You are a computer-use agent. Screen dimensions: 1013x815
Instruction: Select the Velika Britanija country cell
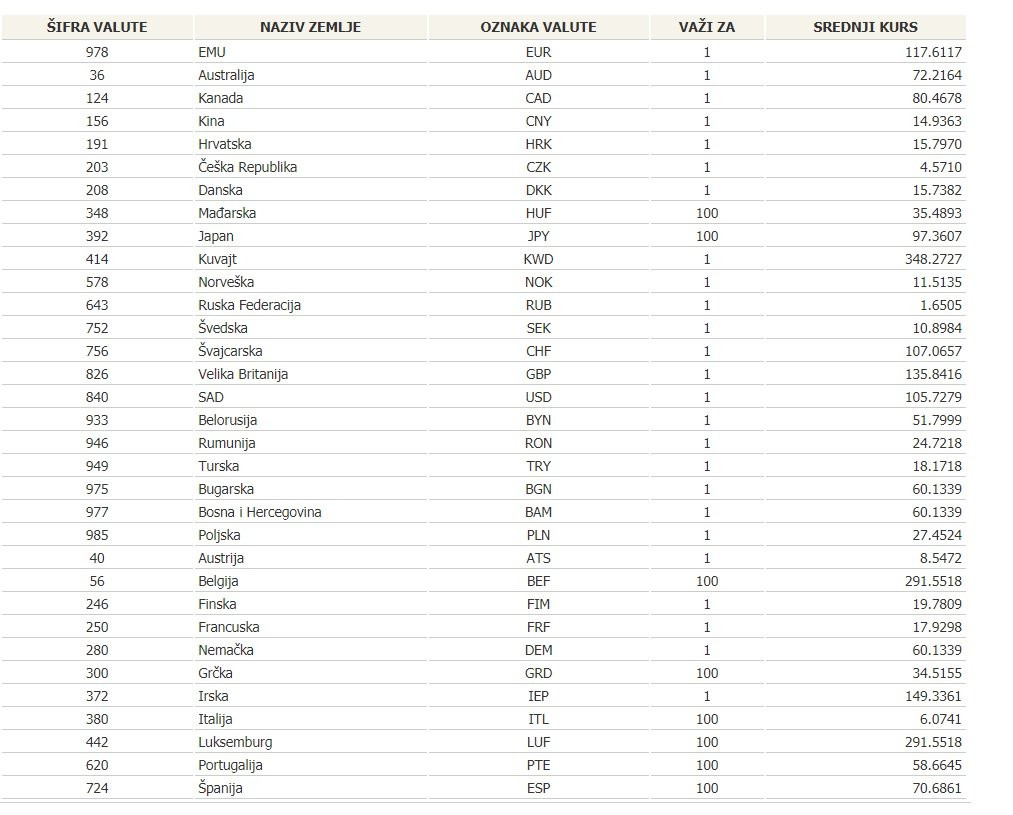(243, 374)
